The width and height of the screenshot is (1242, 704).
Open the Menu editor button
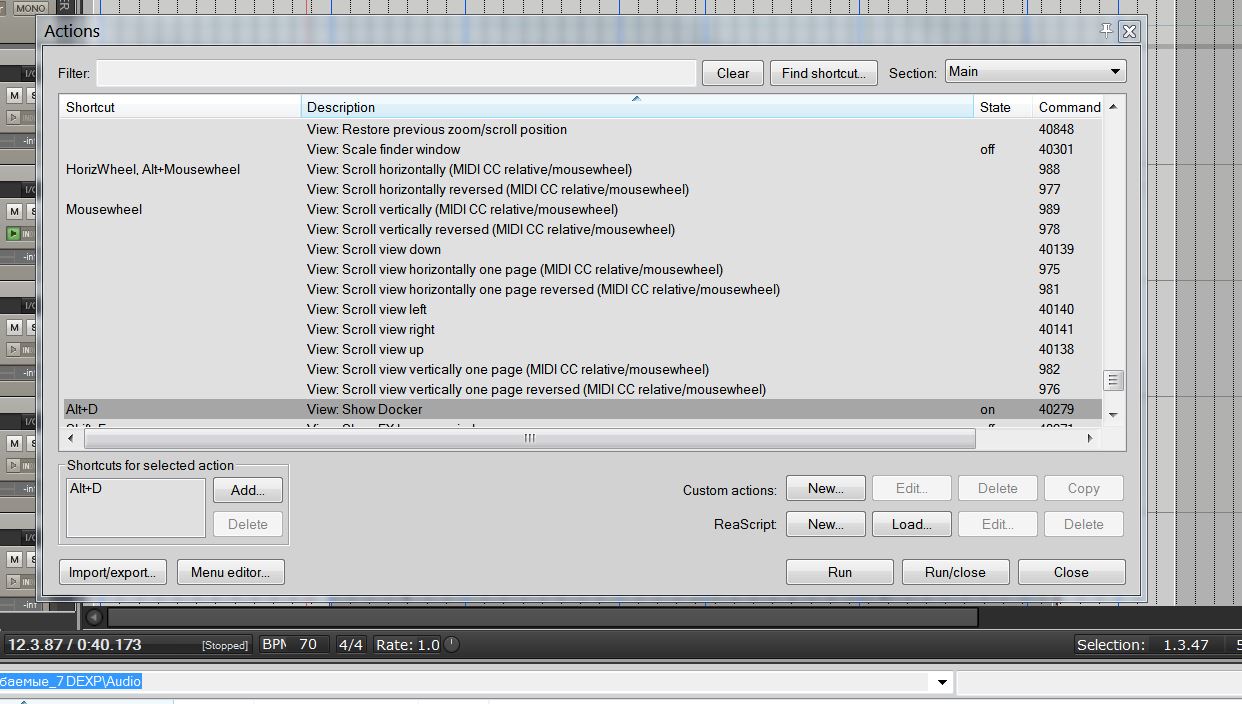coord(231,572)
